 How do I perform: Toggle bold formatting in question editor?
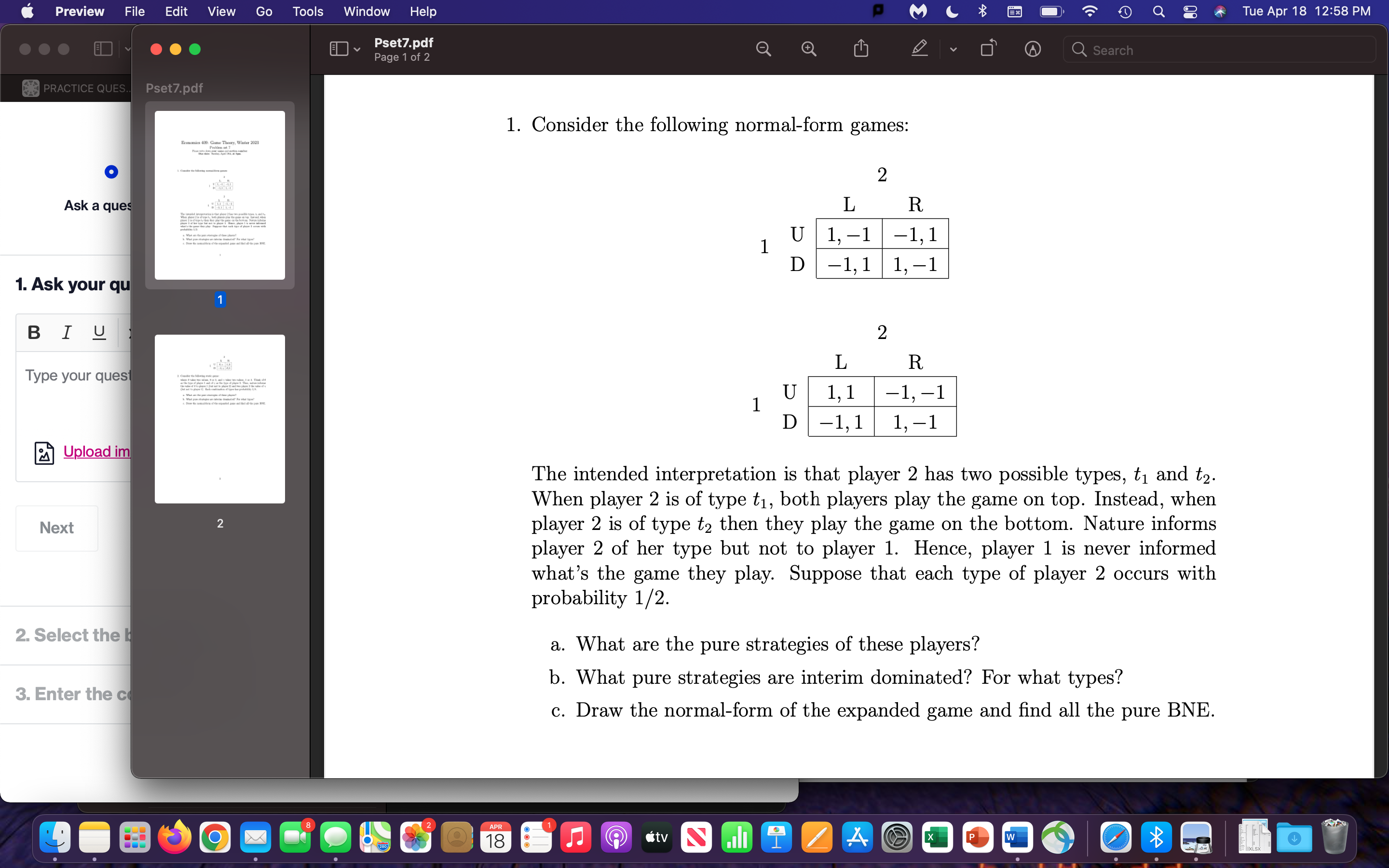34,332
